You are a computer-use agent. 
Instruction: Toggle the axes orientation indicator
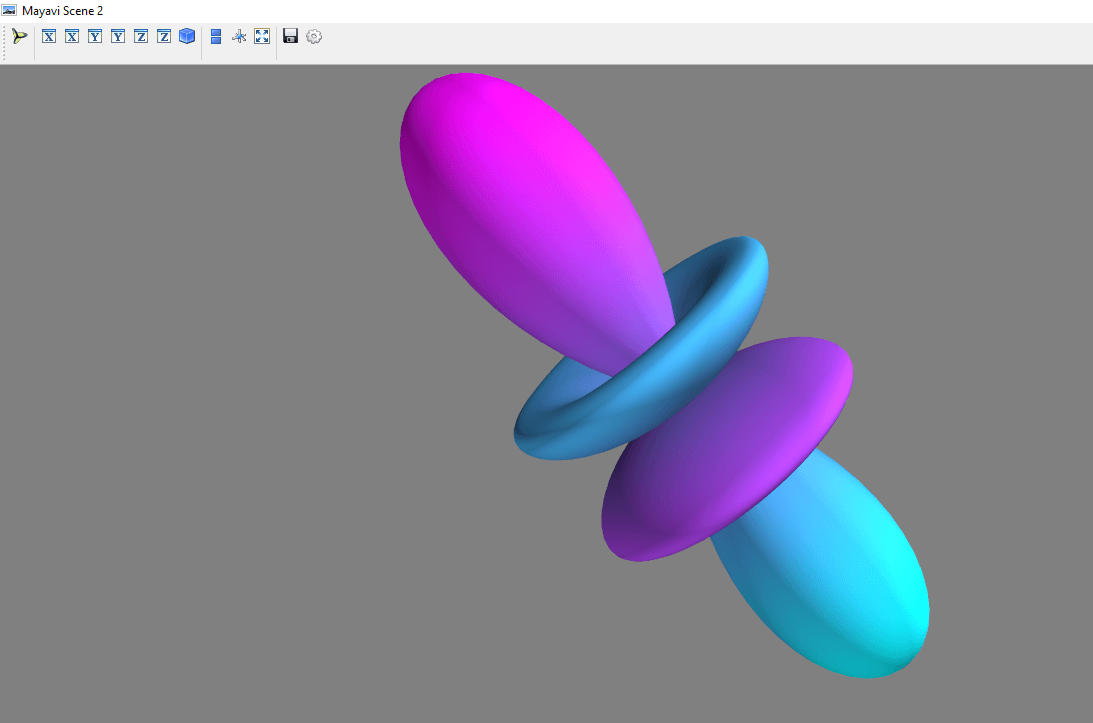238,36
